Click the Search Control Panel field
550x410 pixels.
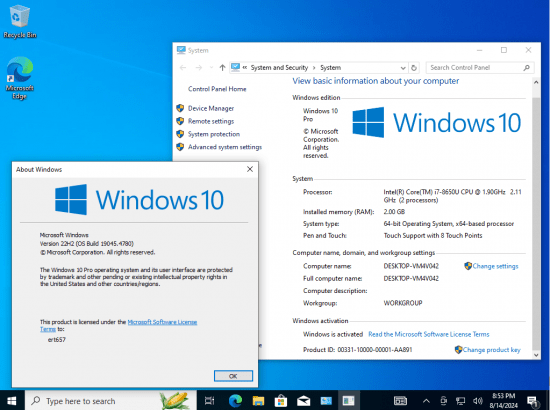pos(480,68)
